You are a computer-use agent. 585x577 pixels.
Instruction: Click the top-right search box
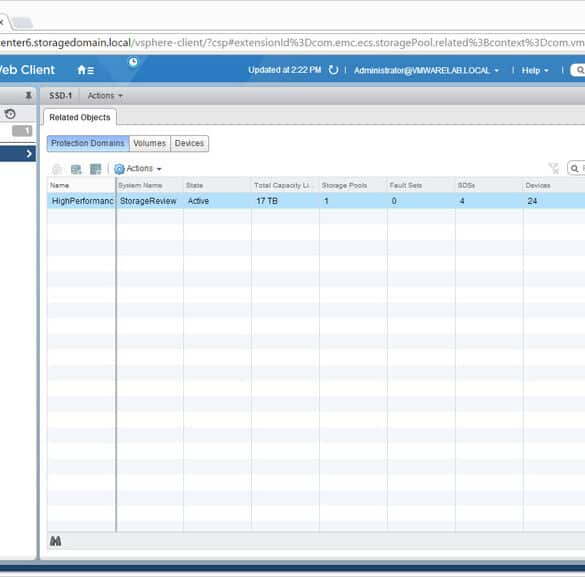[x=578, y=70]
